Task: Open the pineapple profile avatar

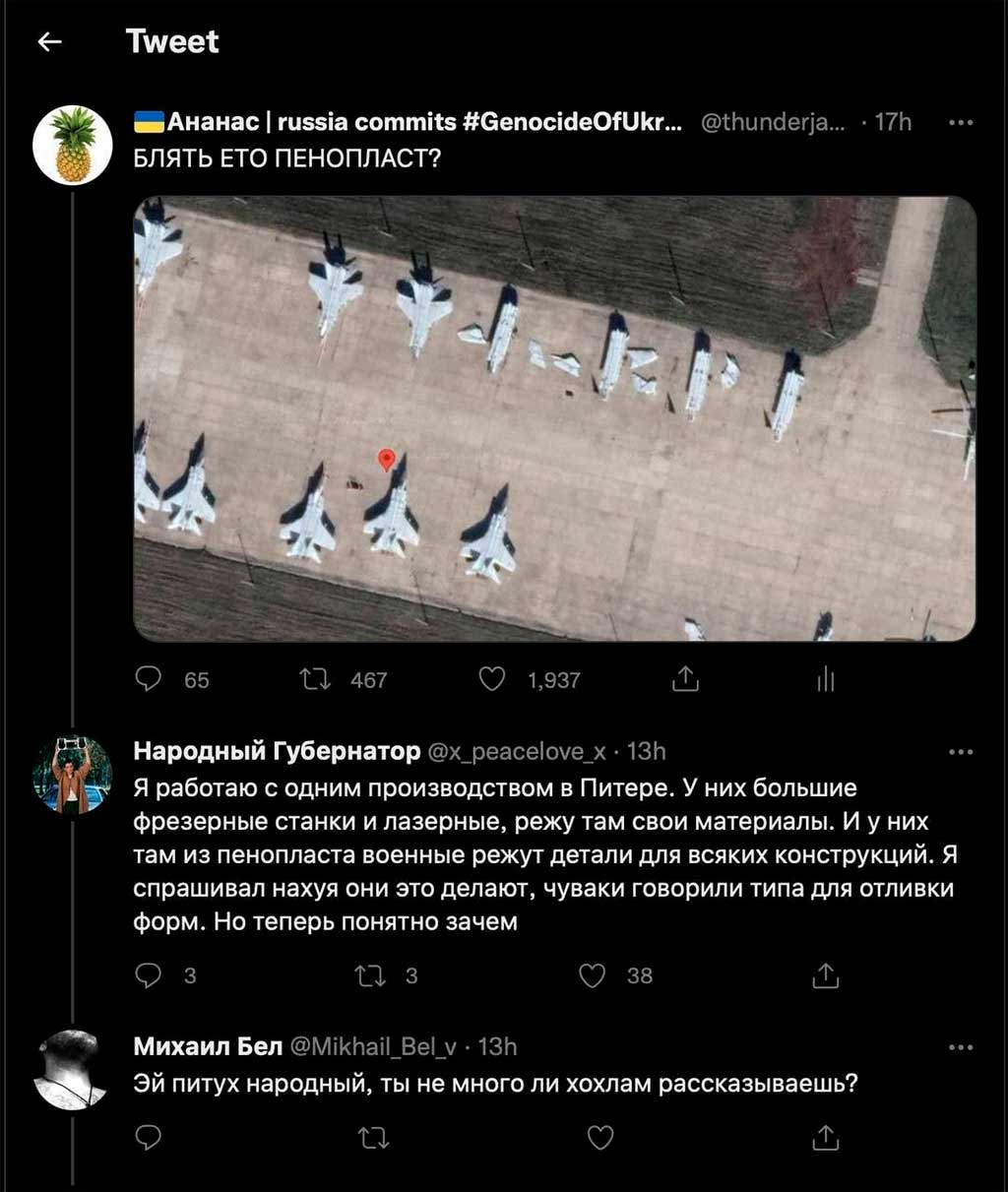Action: [x=72, y=145]
